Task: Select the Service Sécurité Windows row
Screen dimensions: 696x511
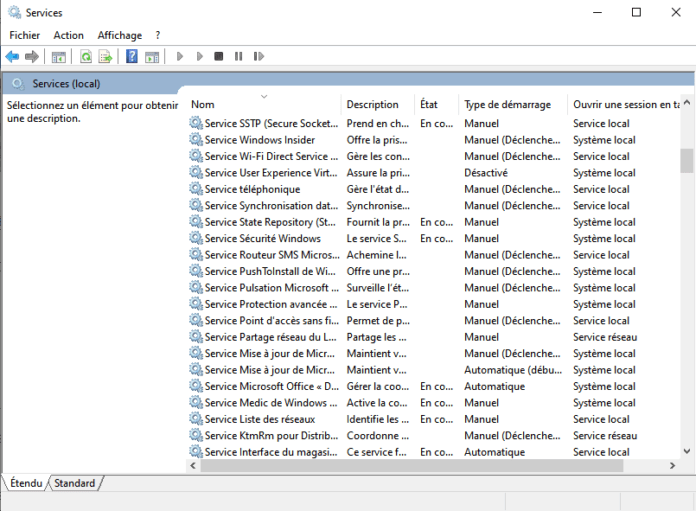Action: pyautogui.click(x=262, y=239)
